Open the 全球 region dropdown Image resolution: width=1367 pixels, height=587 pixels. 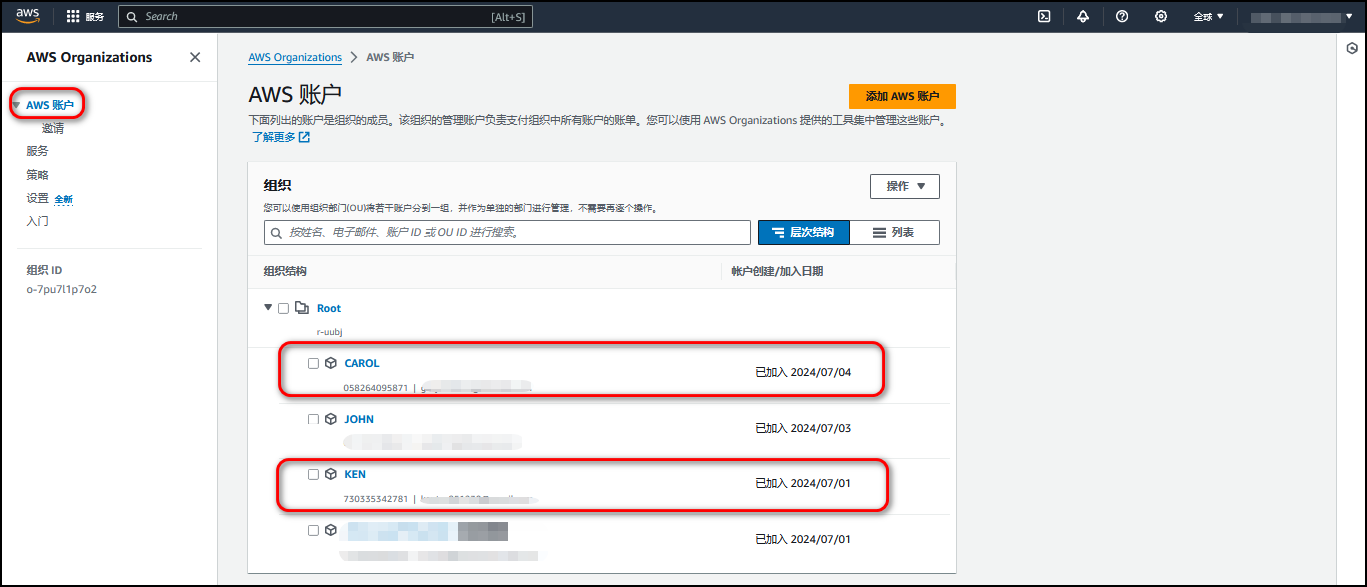click(x=1208, y=16)
